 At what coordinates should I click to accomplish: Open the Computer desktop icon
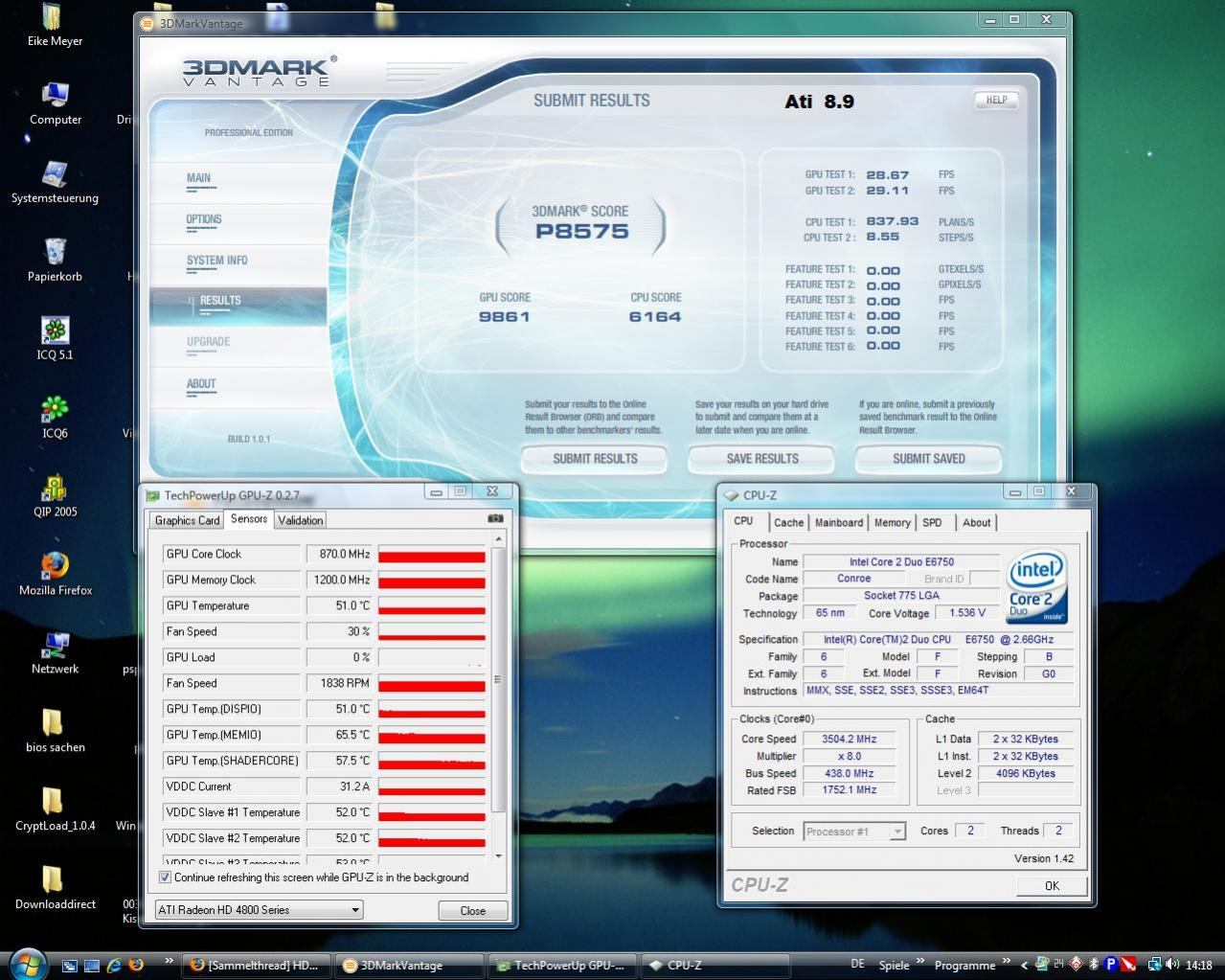(55, 104)
